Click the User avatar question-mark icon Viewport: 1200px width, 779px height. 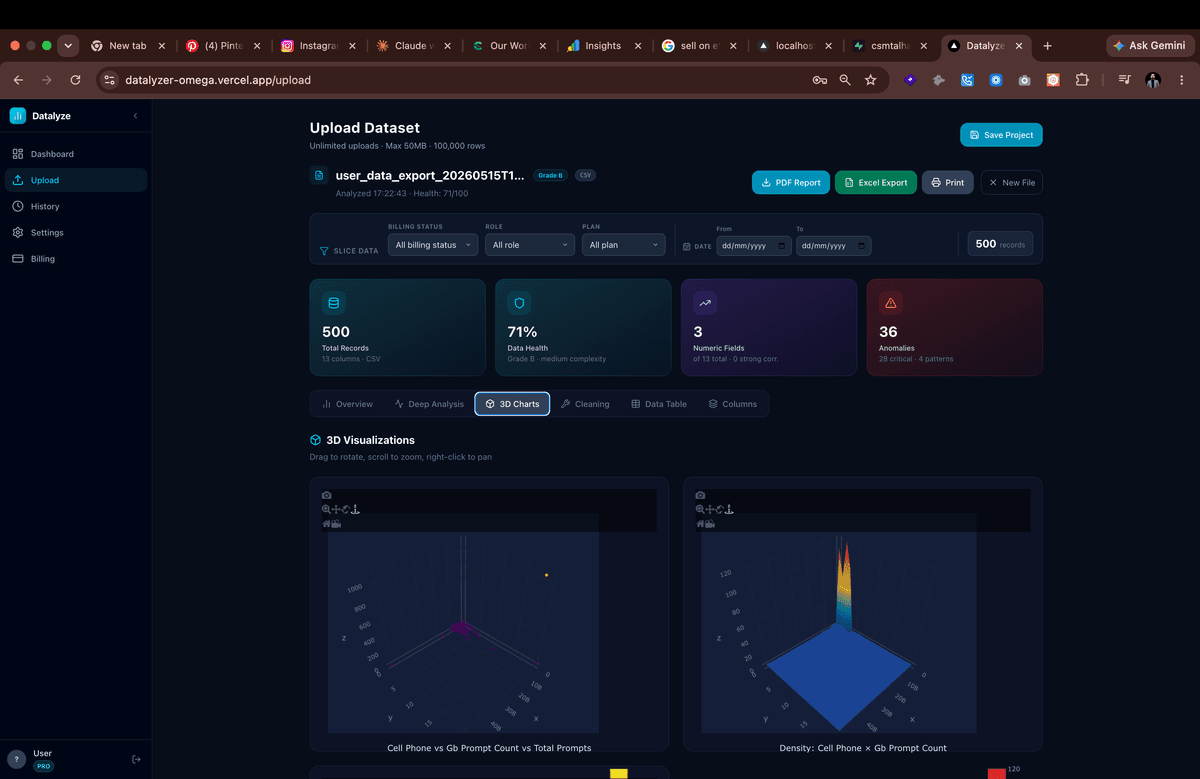coord(16,759)
